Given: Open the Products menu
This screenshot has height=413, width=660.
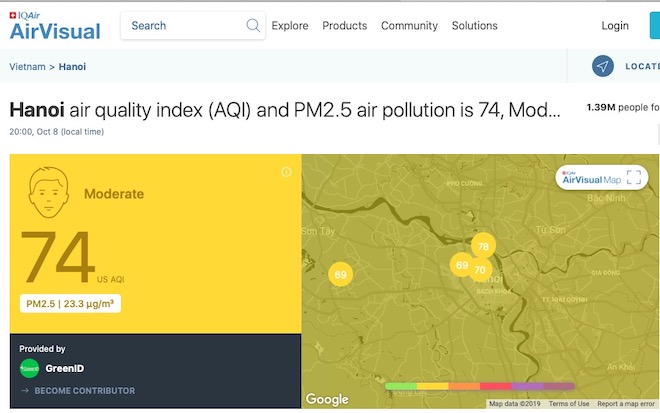Looking at the screenshot, I should (344, 26).
